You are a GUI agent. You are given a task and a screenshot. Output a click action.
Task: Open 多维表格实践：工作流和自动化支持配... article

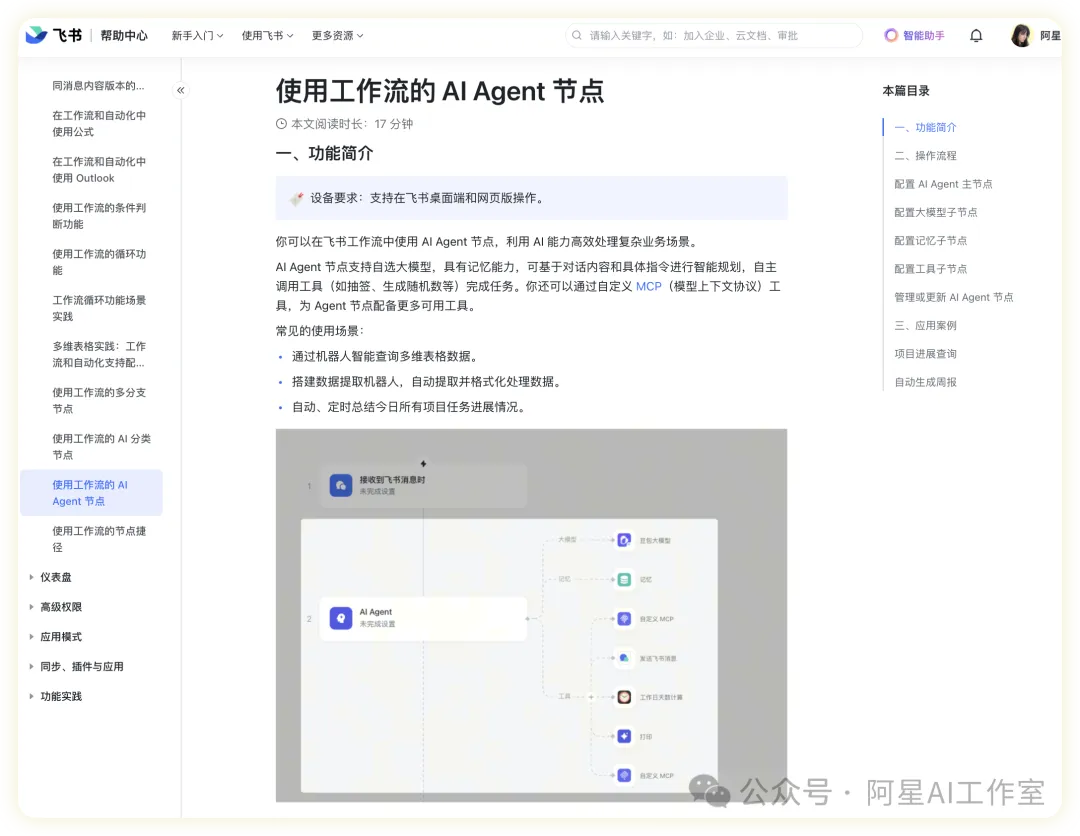(99, 355)
